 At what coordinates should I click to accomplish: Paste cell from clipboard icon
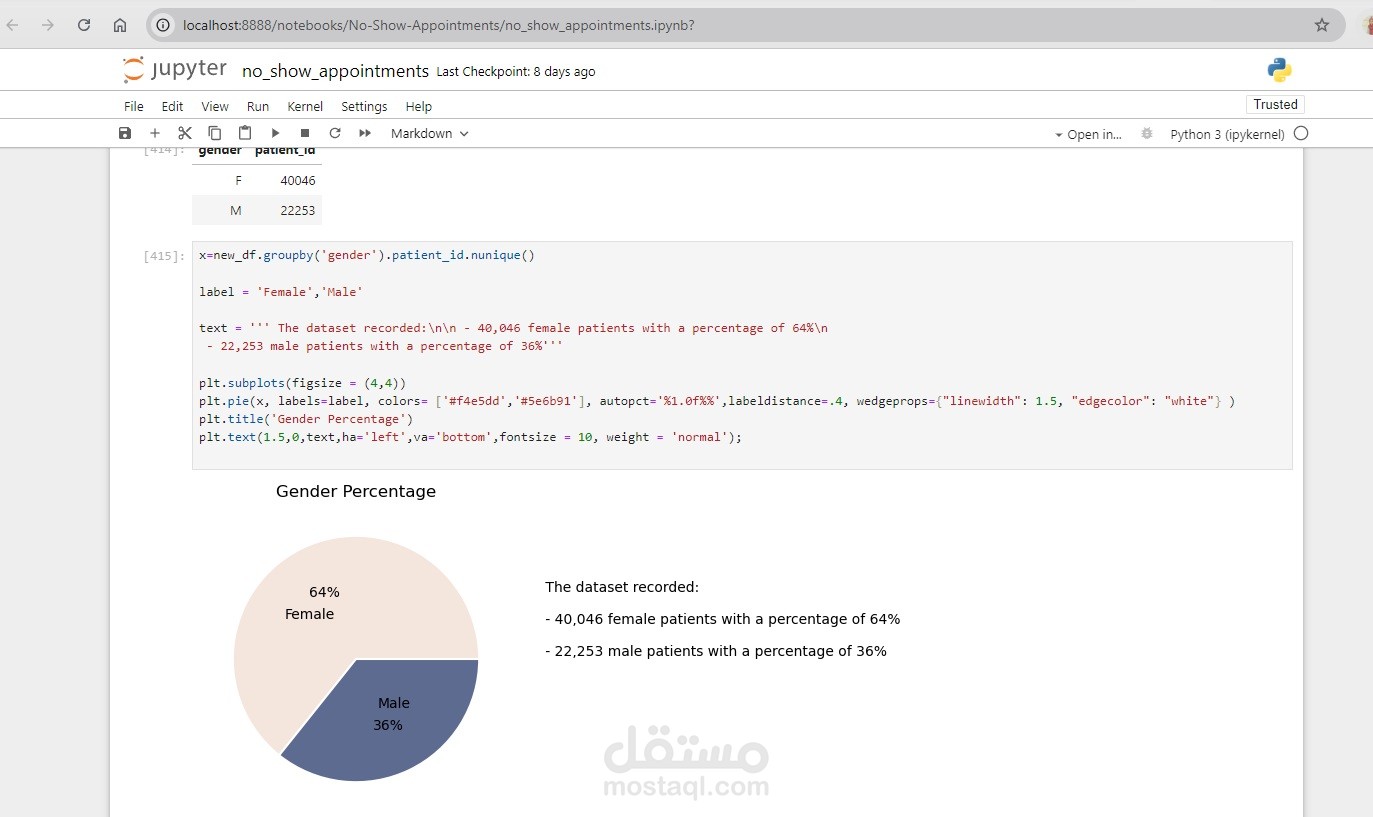(245, 133)
